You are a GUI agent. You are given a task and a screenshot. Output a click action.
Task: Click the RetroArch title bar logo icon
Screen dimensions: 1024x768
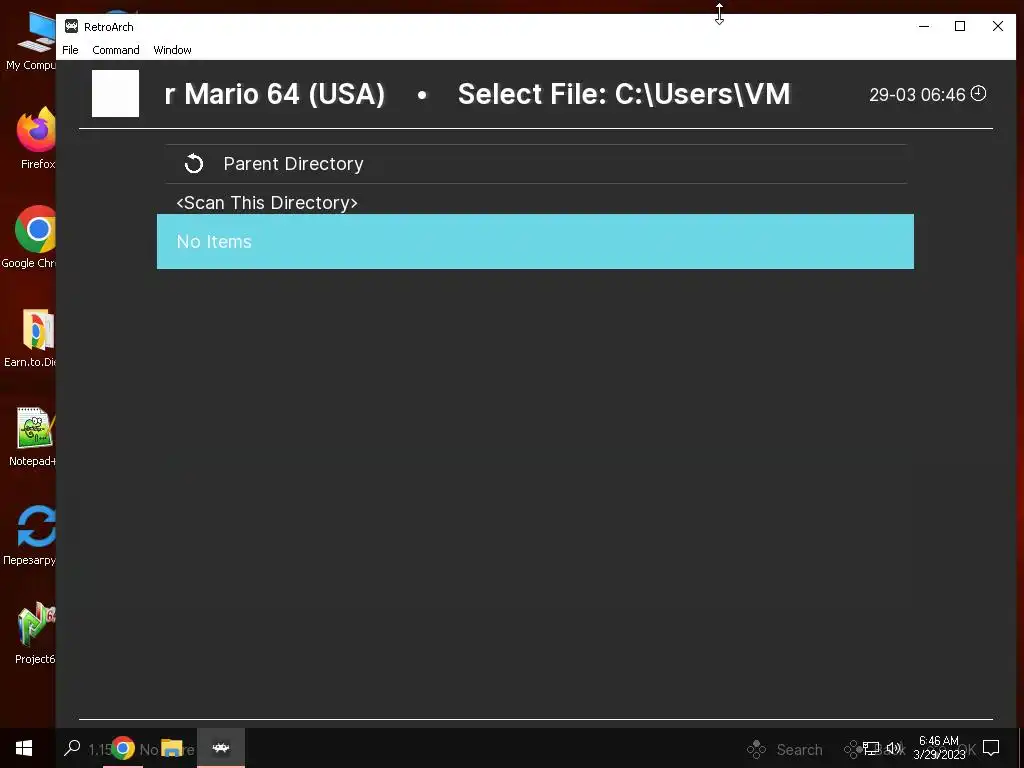point(71,26)
